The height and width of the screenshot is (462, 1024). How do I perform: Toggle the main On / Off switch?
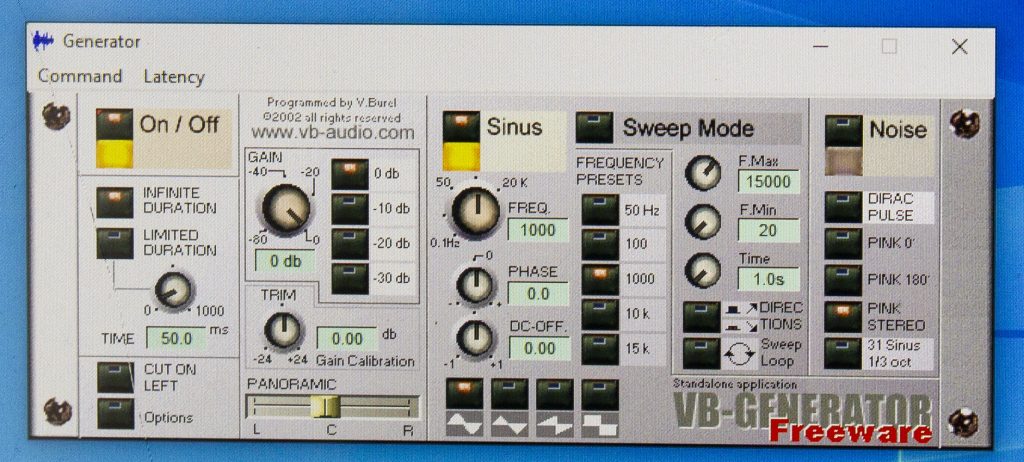pos(114,138)
